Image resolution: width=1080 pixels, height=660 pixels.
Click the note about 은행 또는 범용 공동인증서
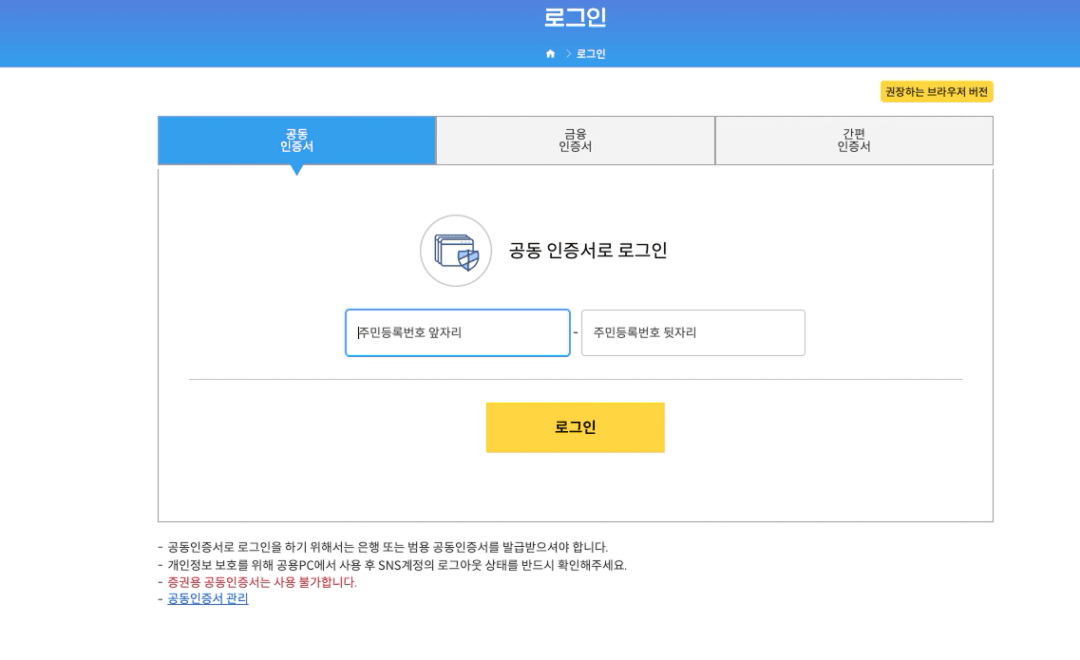[x=387, y=547]
